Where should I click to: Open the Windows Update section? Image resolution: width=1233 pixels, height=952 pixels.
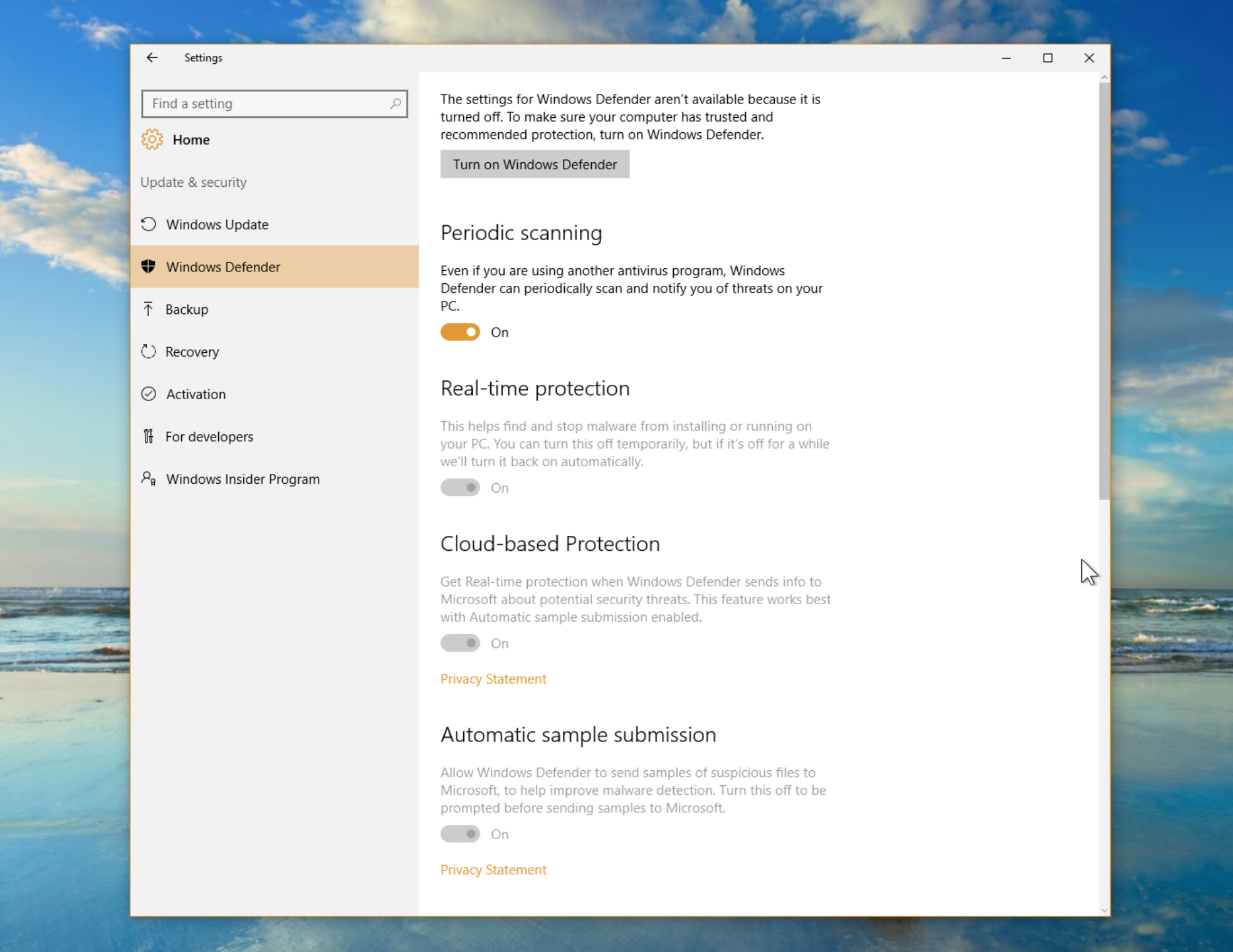(275, 224)
